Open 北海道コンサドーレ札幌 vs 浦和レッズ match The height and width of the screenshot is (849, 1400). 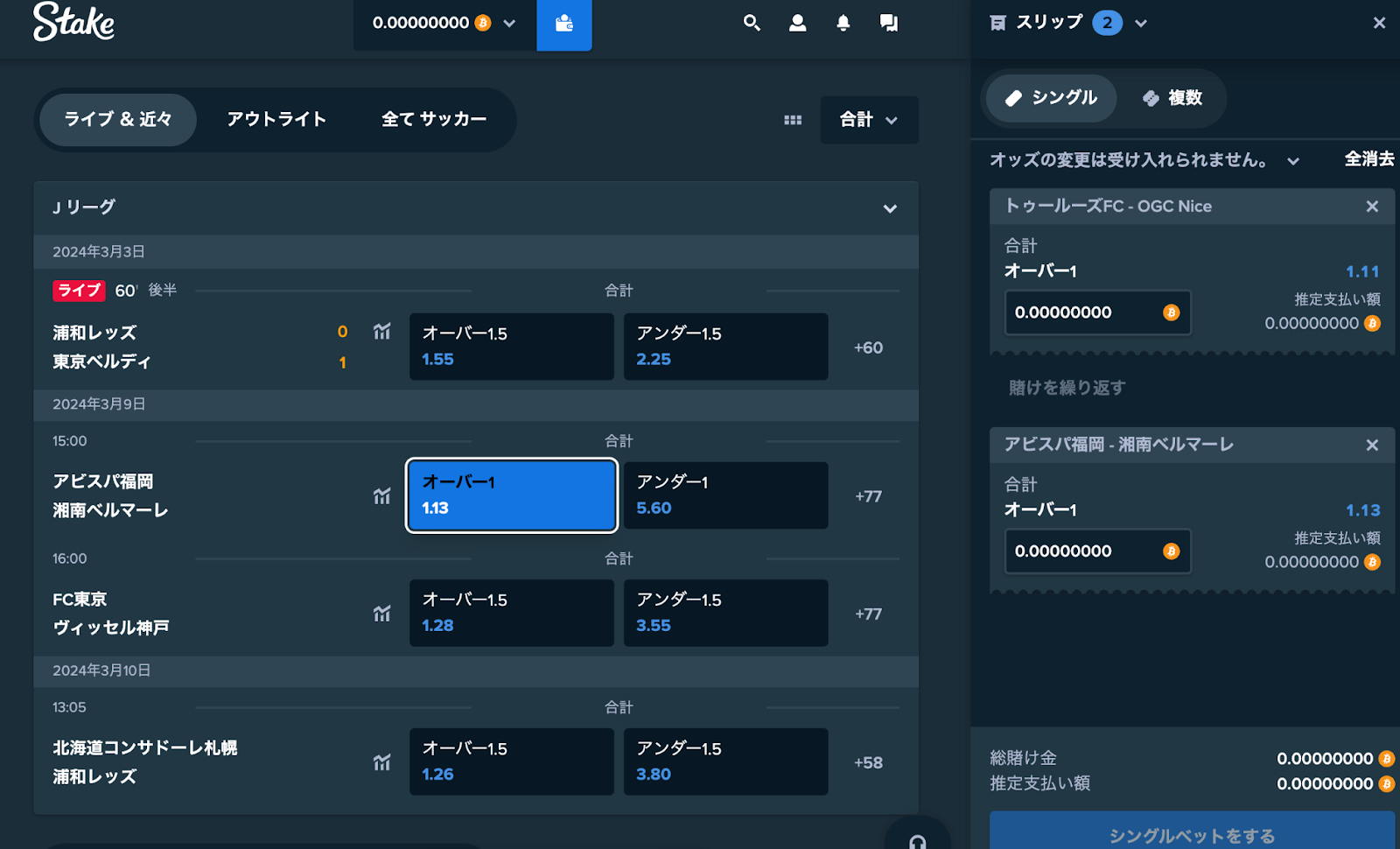click(x=145, y=761)
